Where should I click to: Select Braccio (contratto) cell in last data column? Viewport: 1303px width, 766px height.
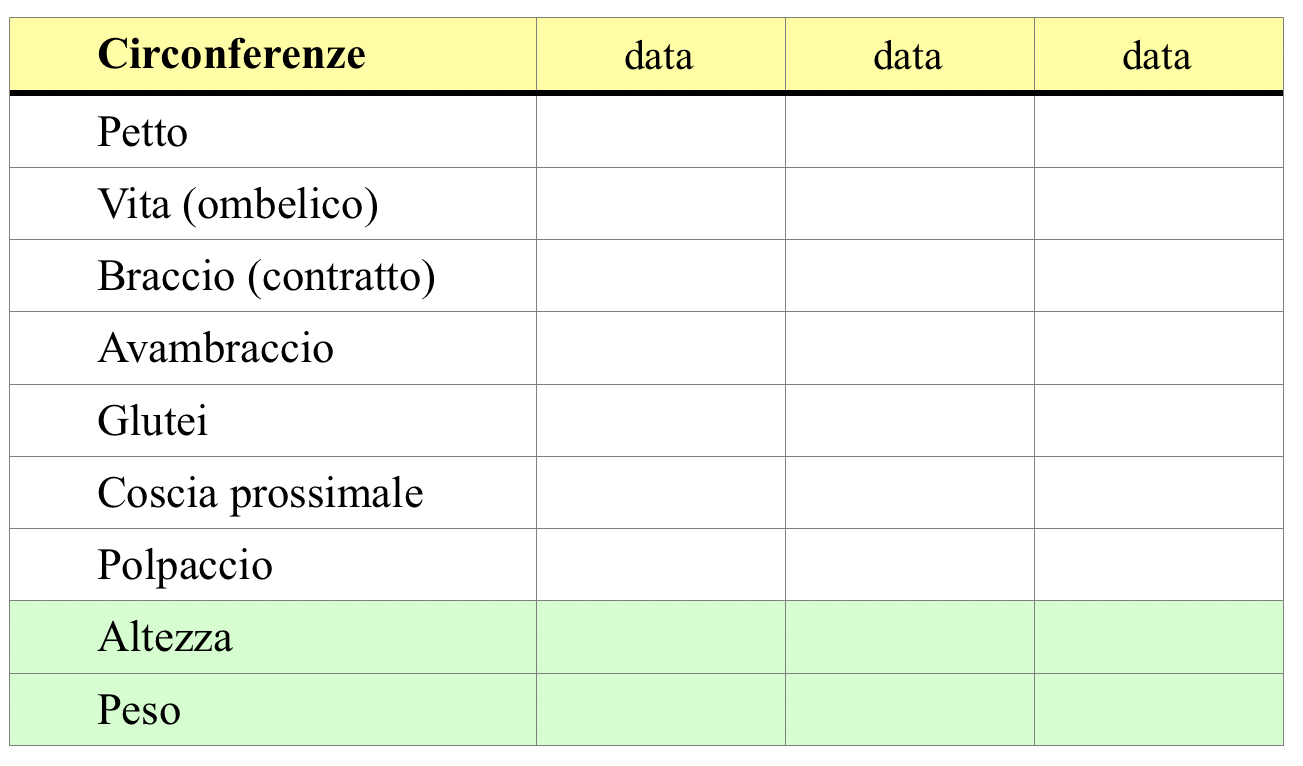1158,276
